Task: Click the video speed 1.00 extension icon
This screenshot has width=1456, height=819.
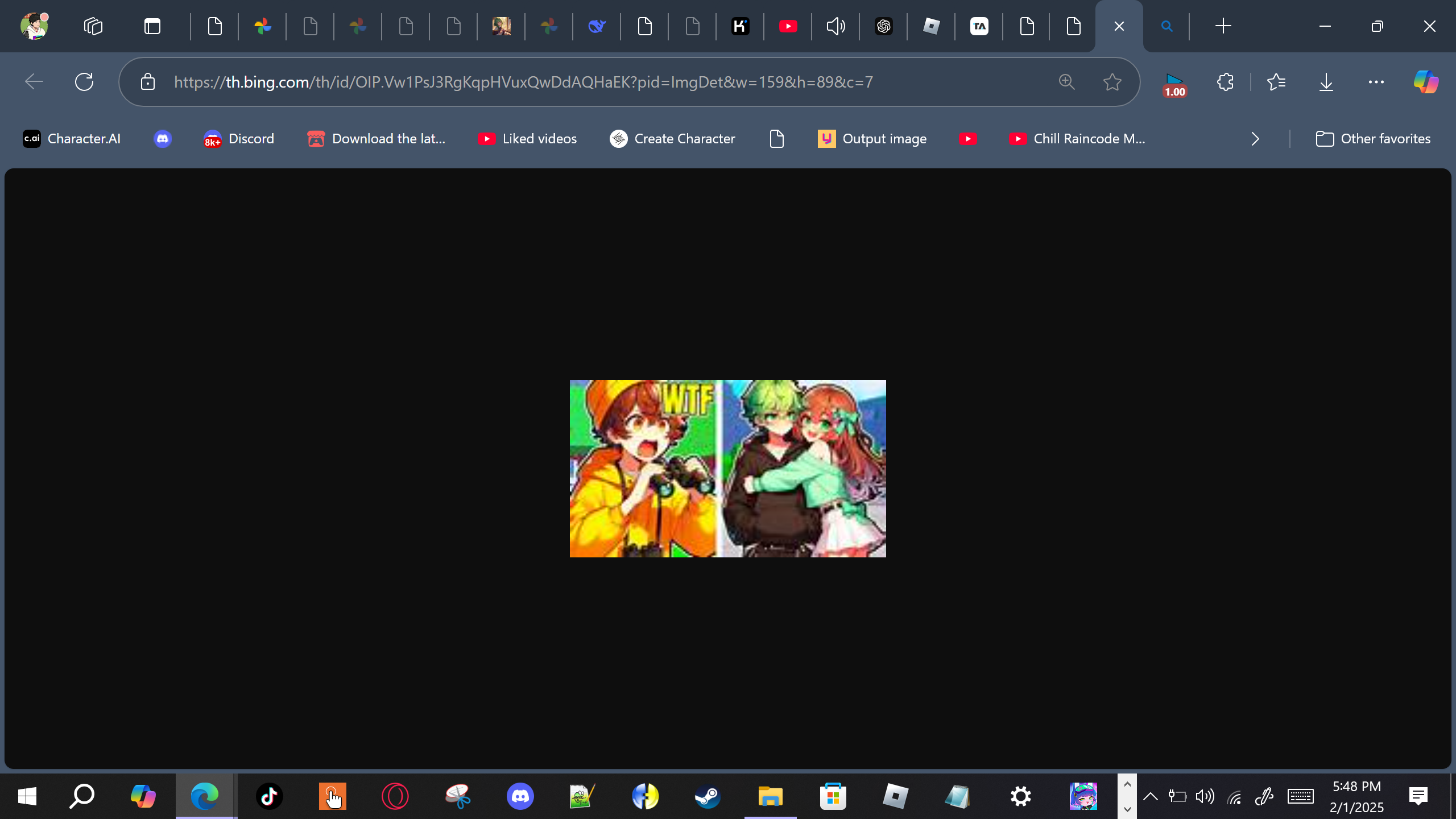Action: pos(1174,84)
